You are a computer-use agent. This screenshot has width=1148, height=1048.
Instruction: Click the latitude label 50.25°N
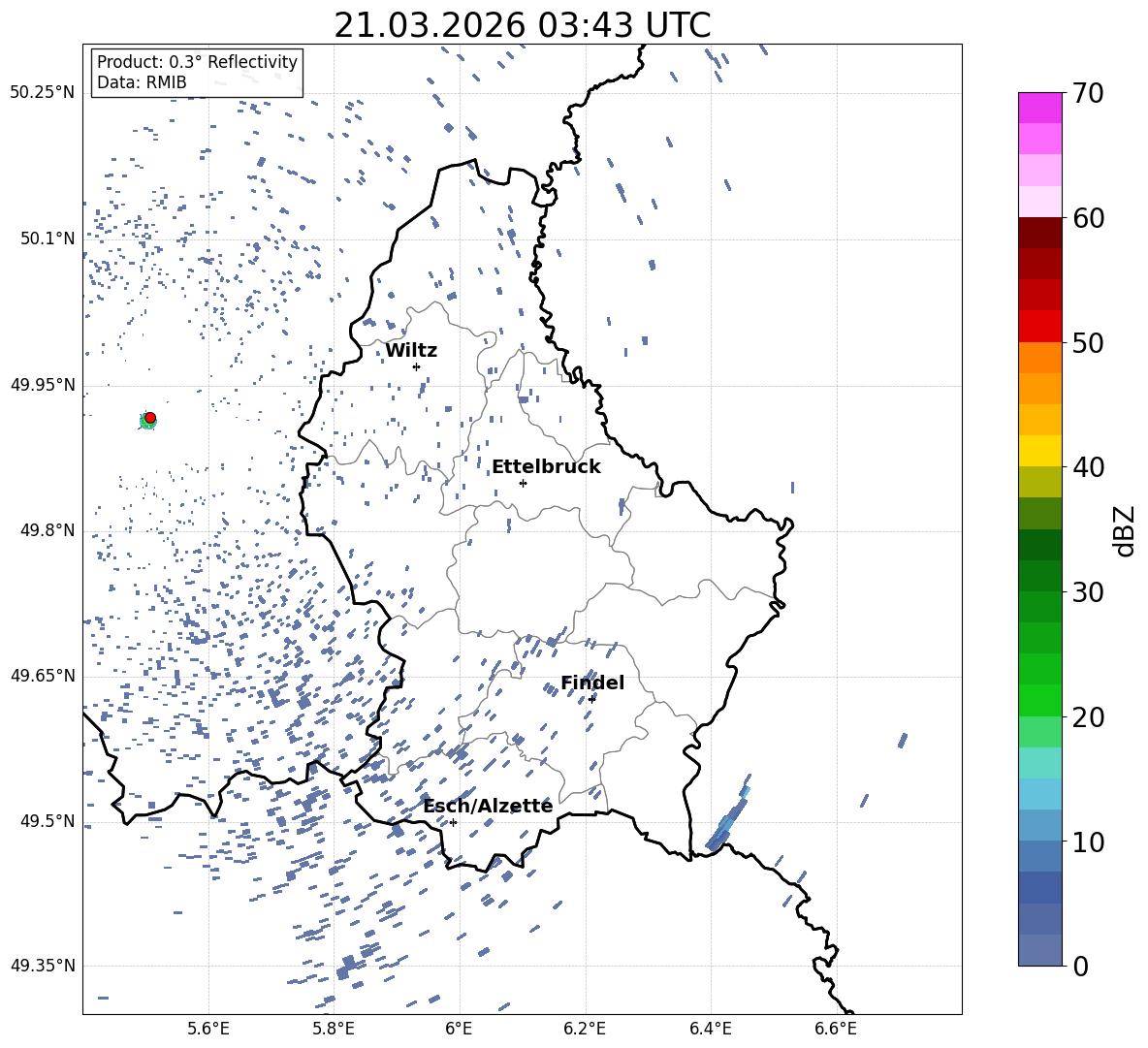(x=43, y=93)
